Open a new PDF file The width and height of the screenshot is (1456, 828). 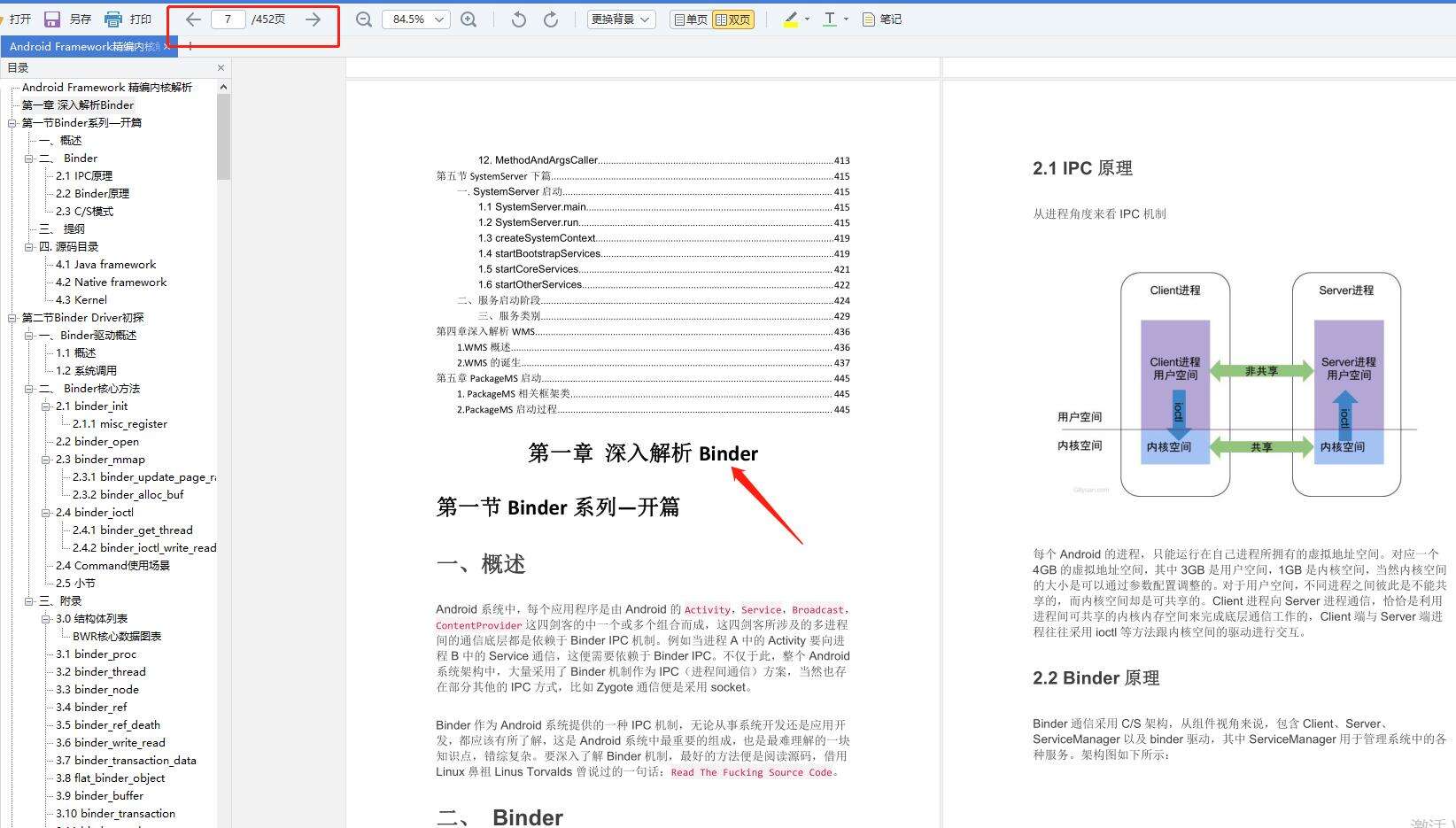pos(19,19)
